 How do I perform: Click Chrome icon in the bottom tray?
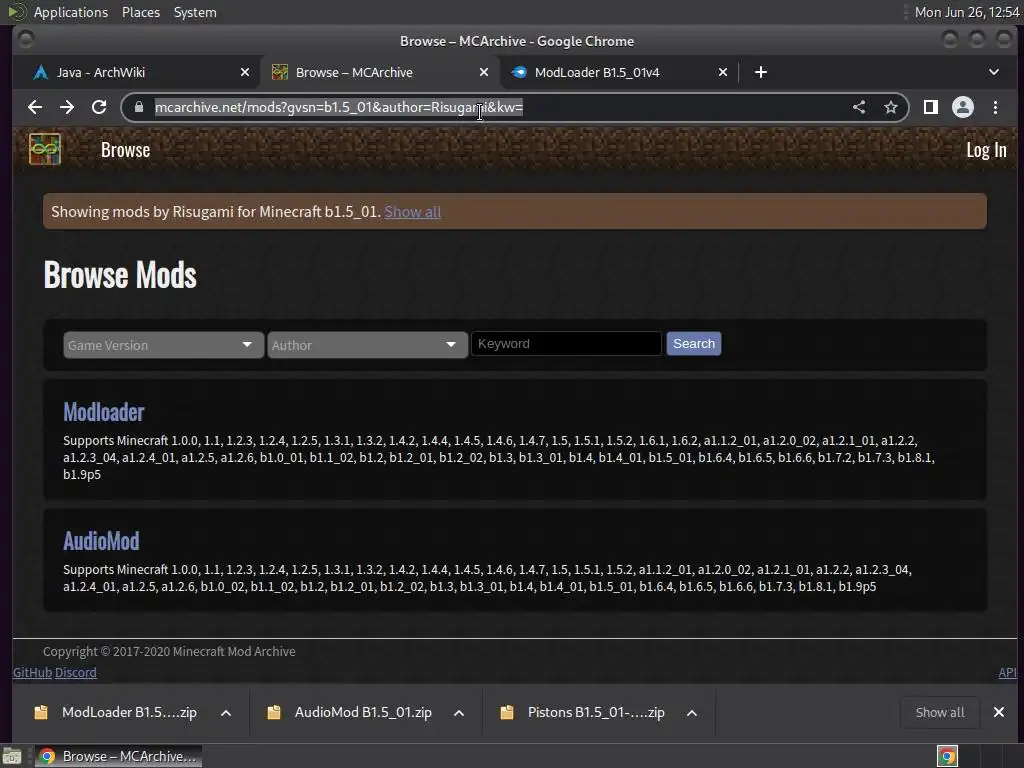click(x=947, y=756)
